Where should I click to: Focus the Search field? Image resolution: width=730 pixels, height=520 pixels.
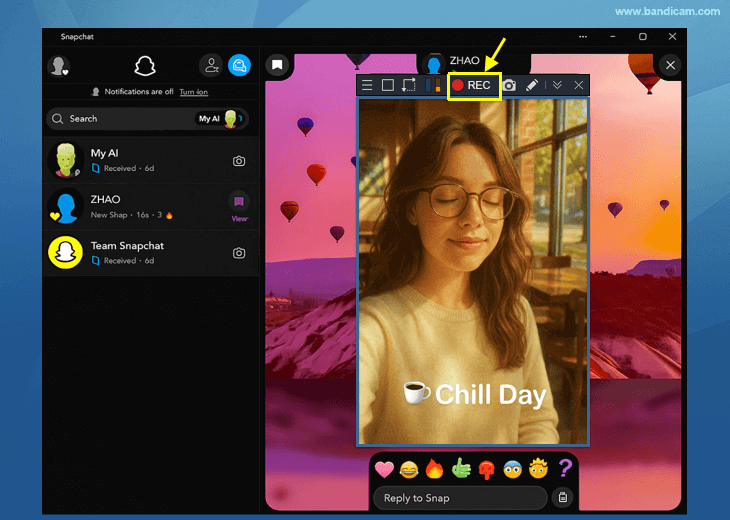[x=148, y=119]
